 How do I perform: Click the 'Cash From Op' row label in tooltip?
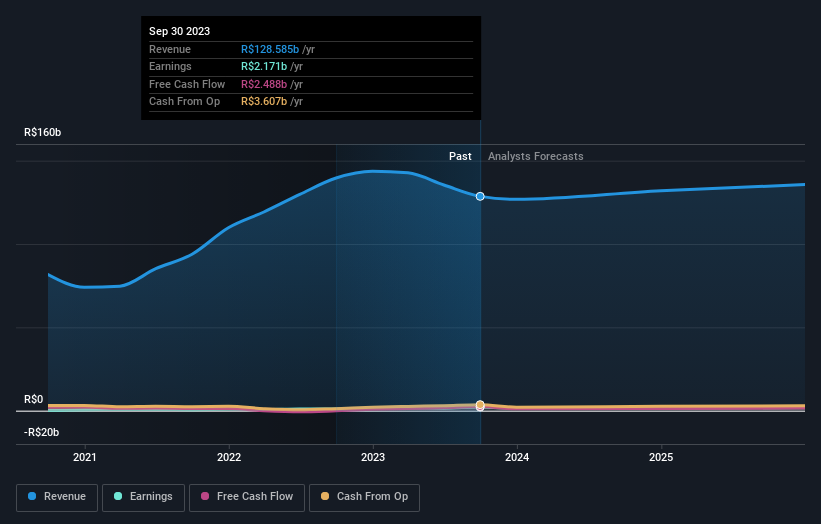click(x=184, y=102)
